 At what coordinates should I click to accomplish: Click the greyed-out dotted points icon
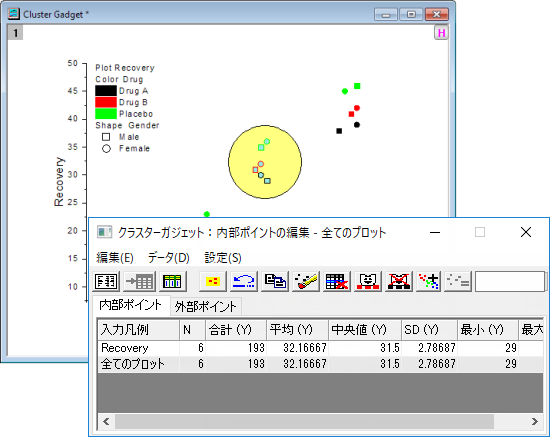pyautogui.click(x=458, y=281)
